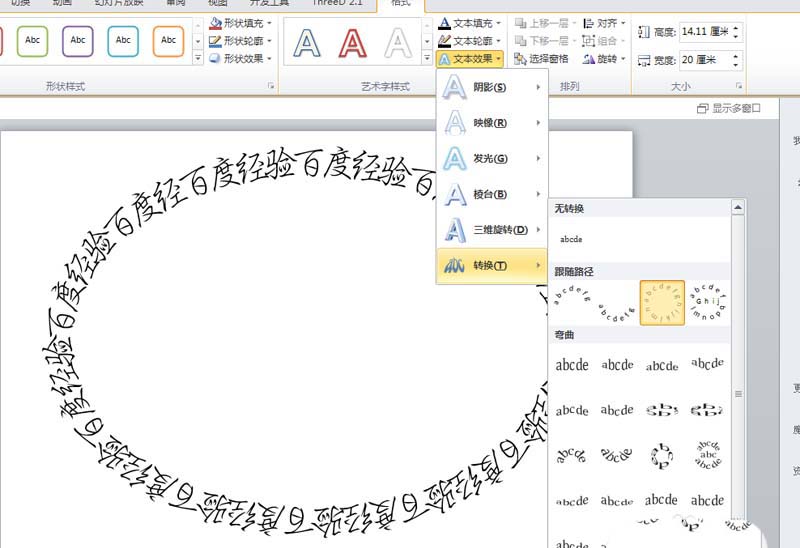
Task: Select first warp style in 弯曲 first row
Action: (x=572, y=365)
